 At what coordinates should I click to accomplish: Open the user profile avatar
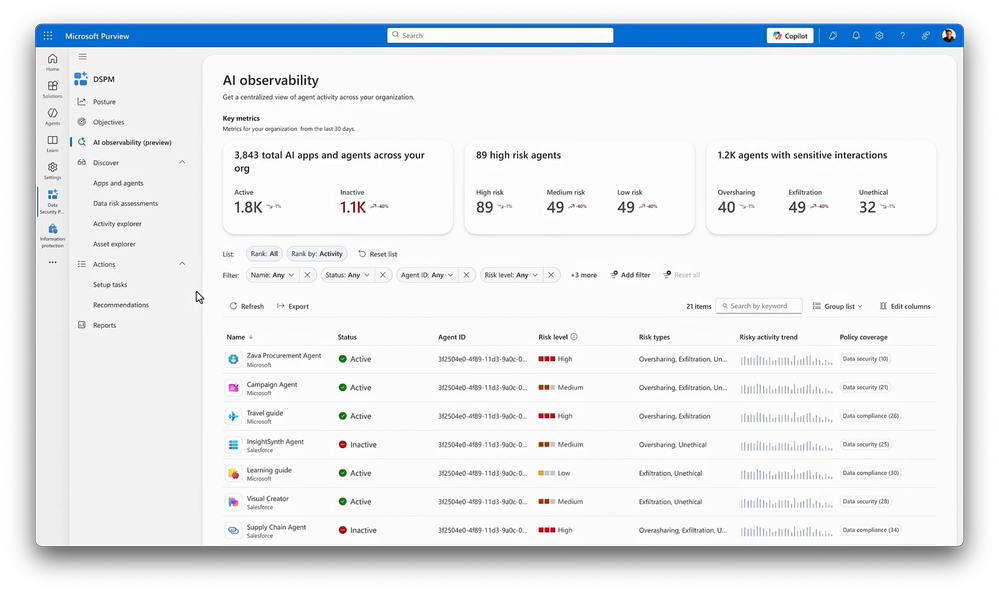tap(949, 36)
